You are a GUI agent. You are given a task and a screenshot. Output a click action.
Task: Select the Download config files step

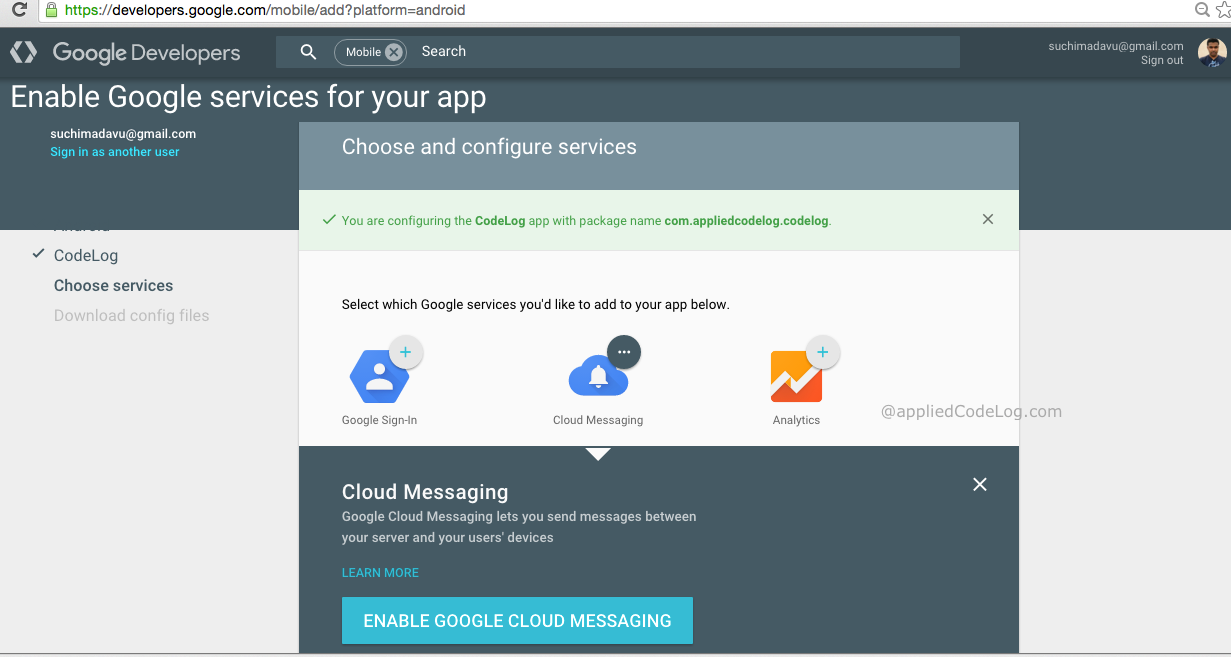[132, 315]
